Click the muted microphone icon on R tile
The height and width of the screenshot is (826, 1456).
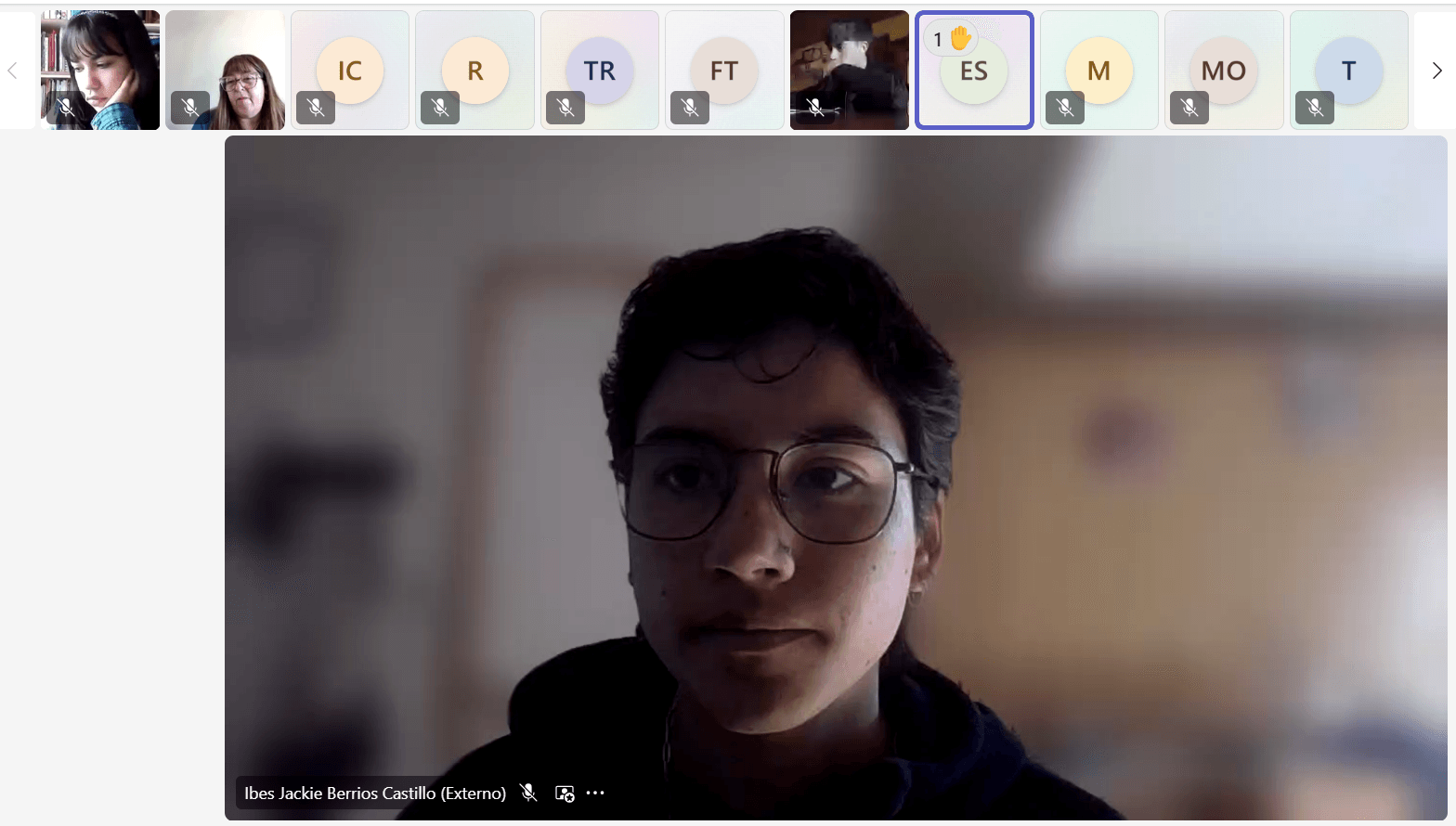pyautogui.click(x=440, y=108)
